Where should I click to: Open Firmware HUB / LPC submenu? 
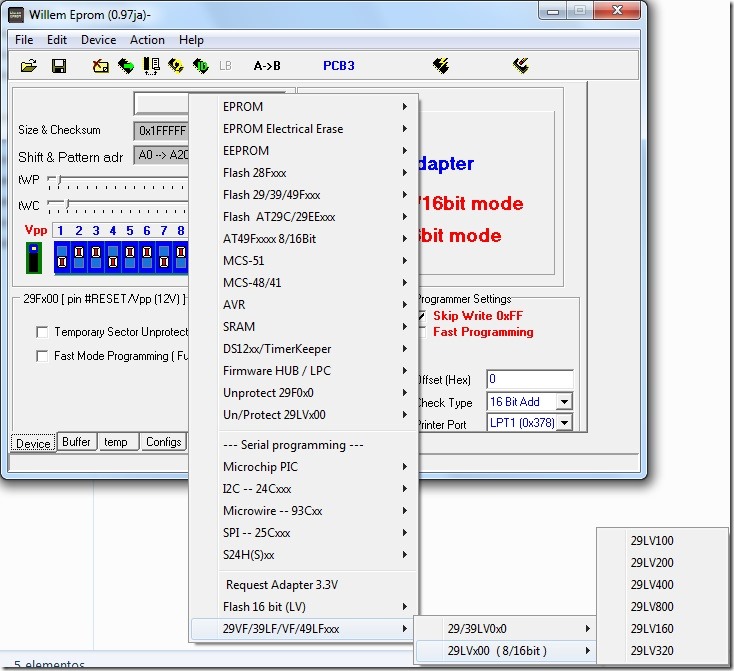[x=304, y=371]
